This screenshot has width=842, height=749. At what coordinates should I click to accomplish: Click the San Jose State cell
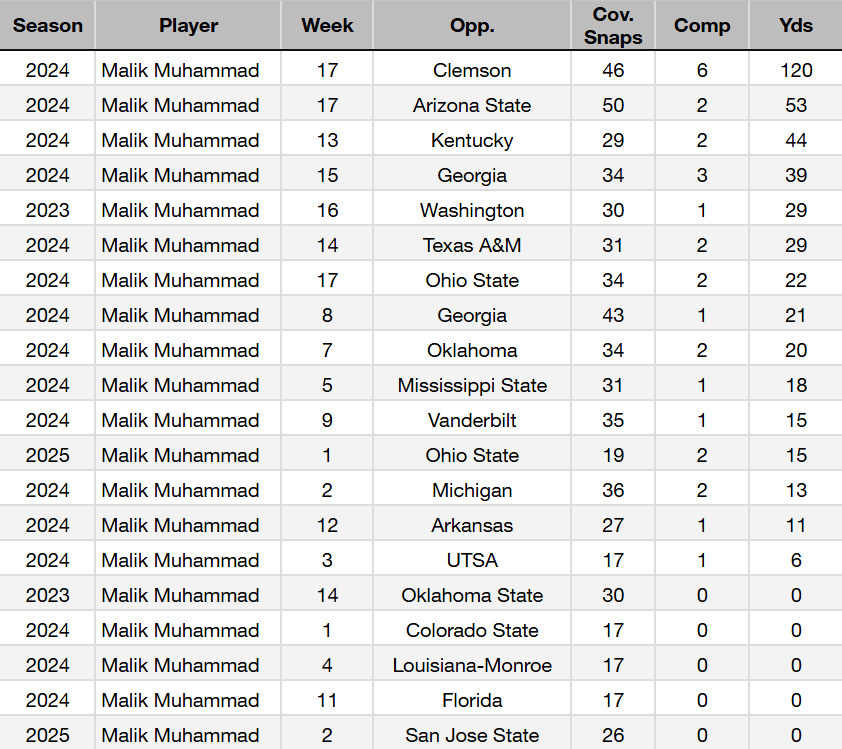tap(472, 735)
